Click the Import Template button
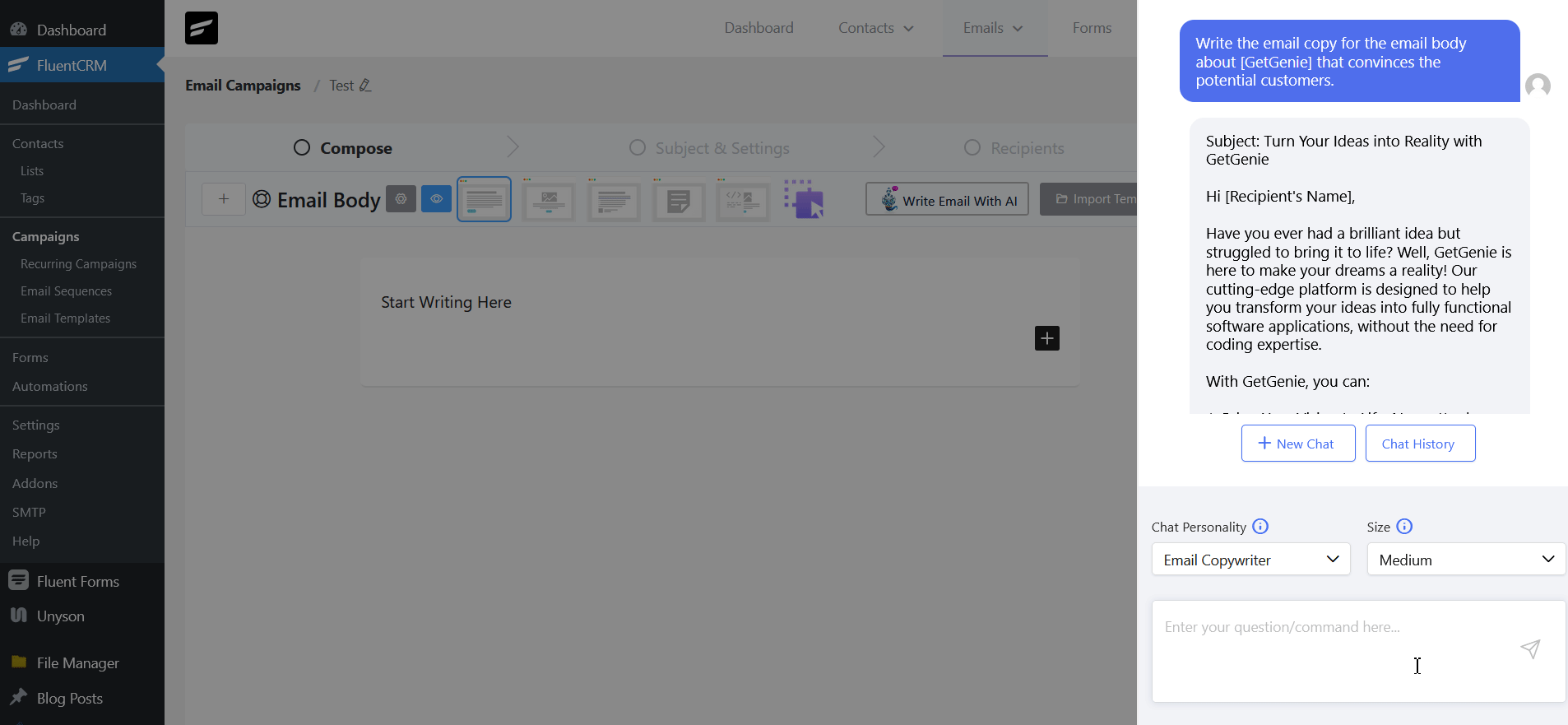This screenshot has width=1568, height=725. (x=1088, y=199)
